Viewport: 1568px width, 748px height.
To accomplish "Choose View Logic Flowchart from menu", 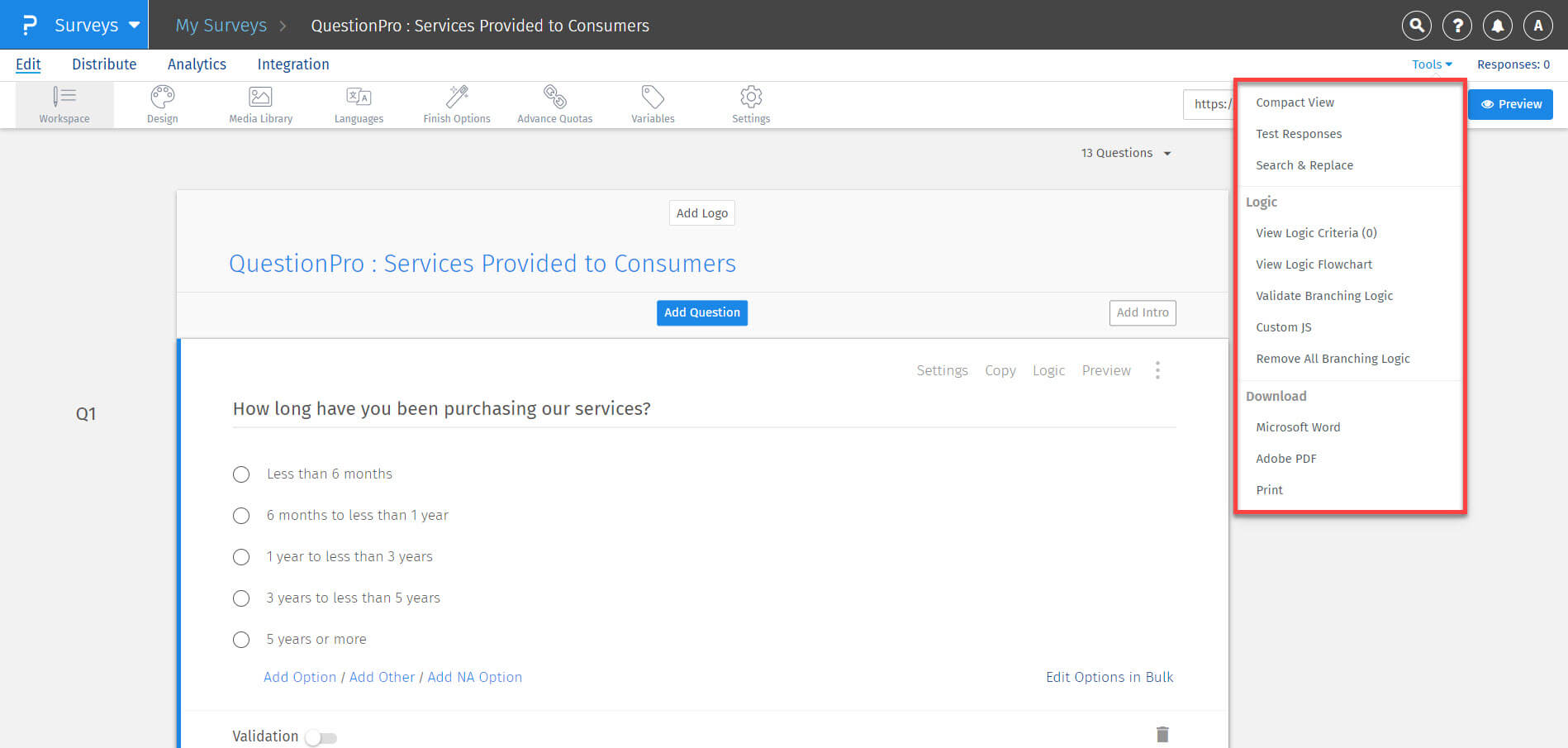I will (1314, 264).
